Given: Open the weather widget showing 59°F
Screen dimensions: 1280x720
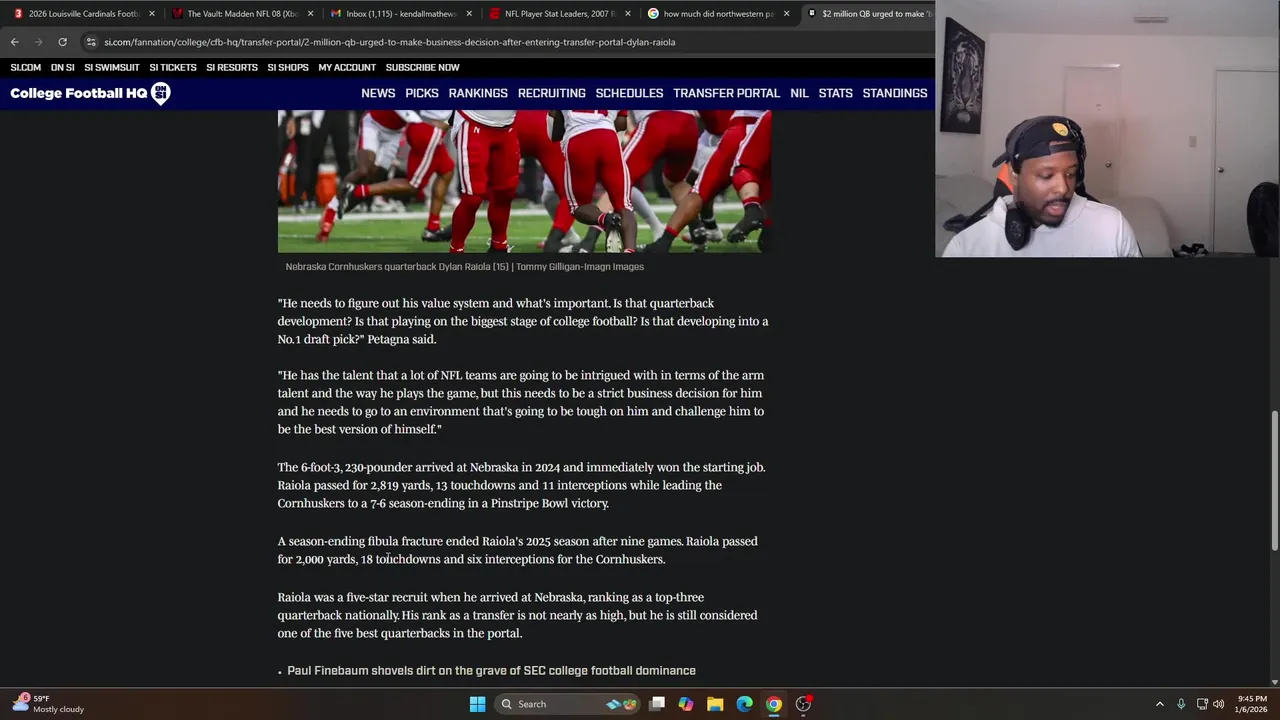Looking at the screenshot, I should 48,704.
